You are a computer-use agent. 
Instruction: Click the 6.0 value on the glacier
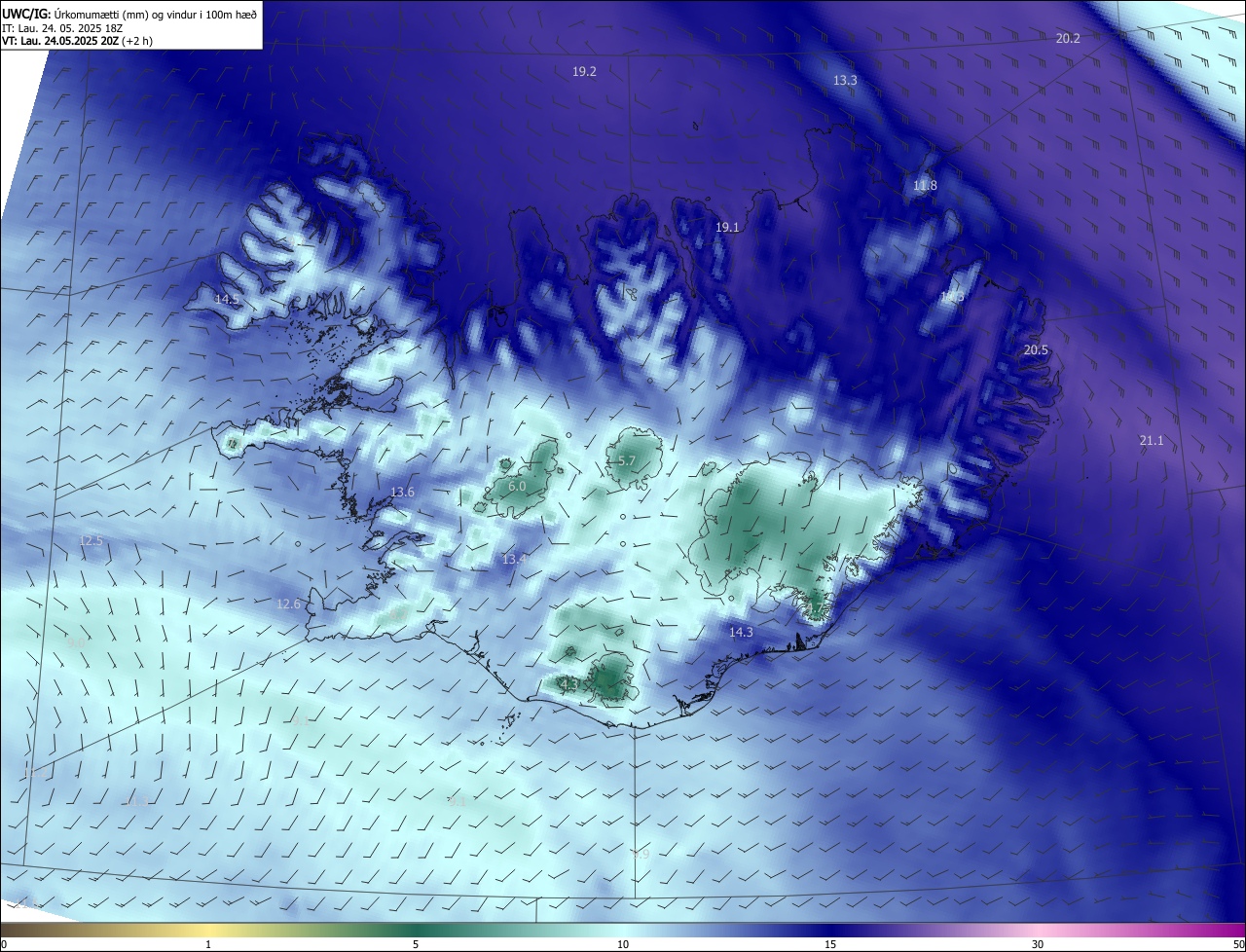tap(517, 486)
